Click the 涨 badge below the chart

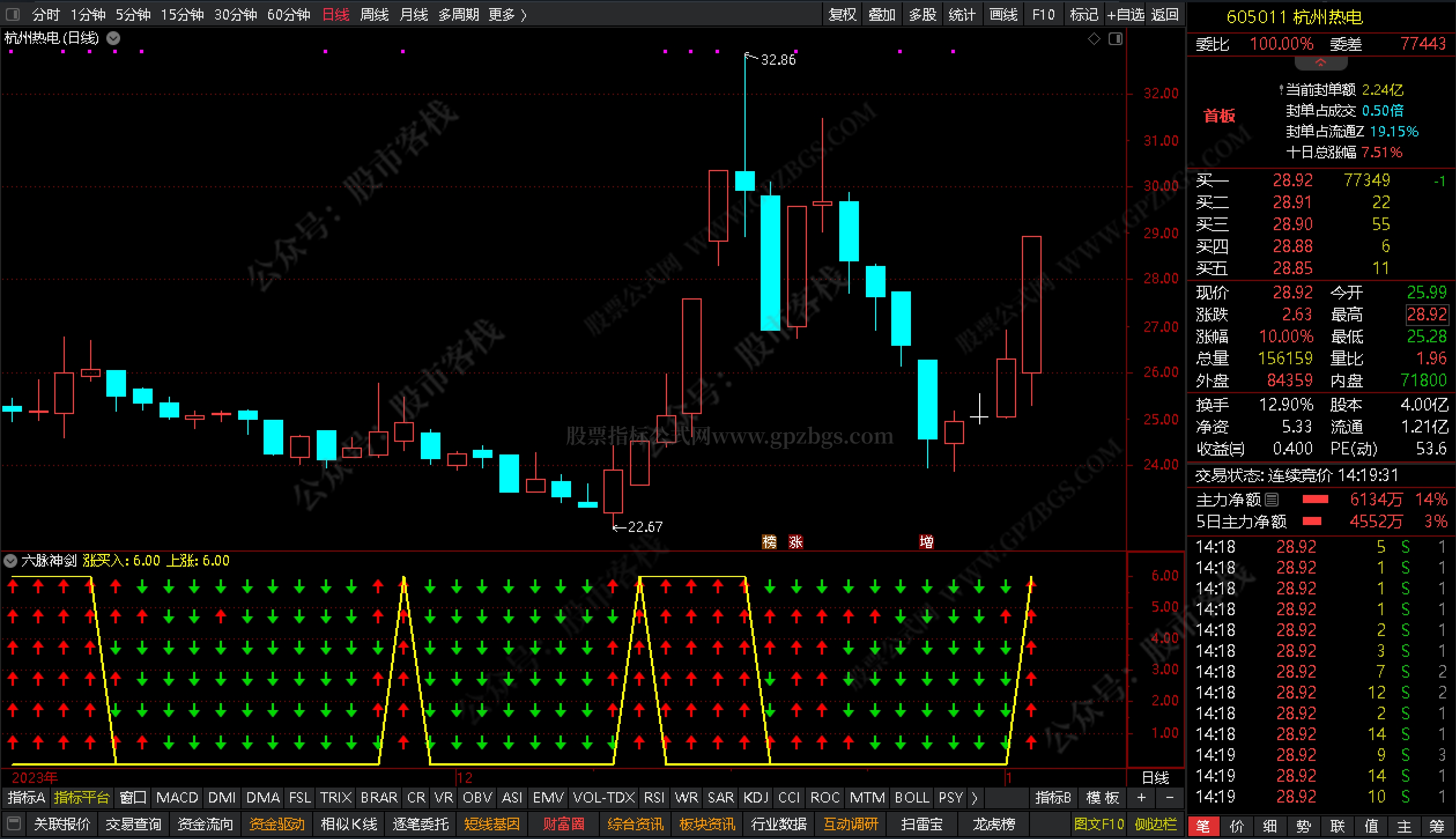(796, 542)
